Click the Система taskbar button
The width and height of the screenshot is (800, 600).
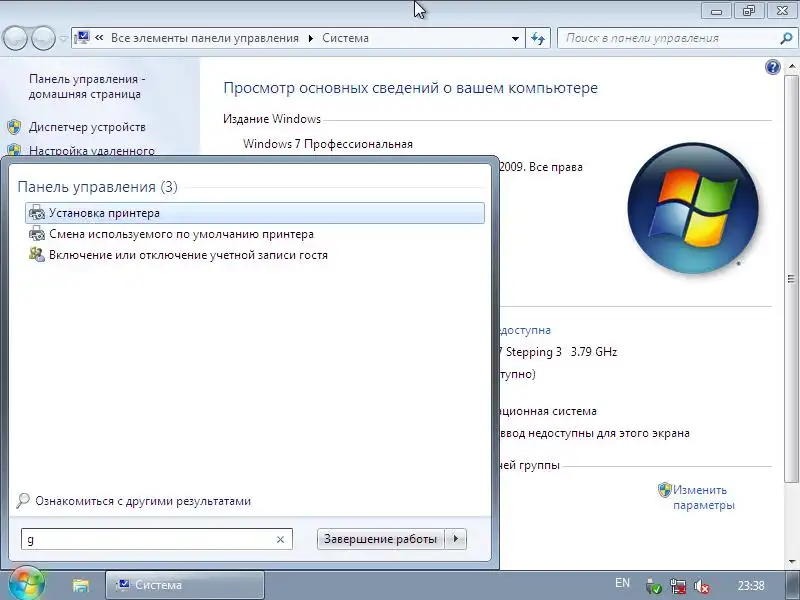185,585
